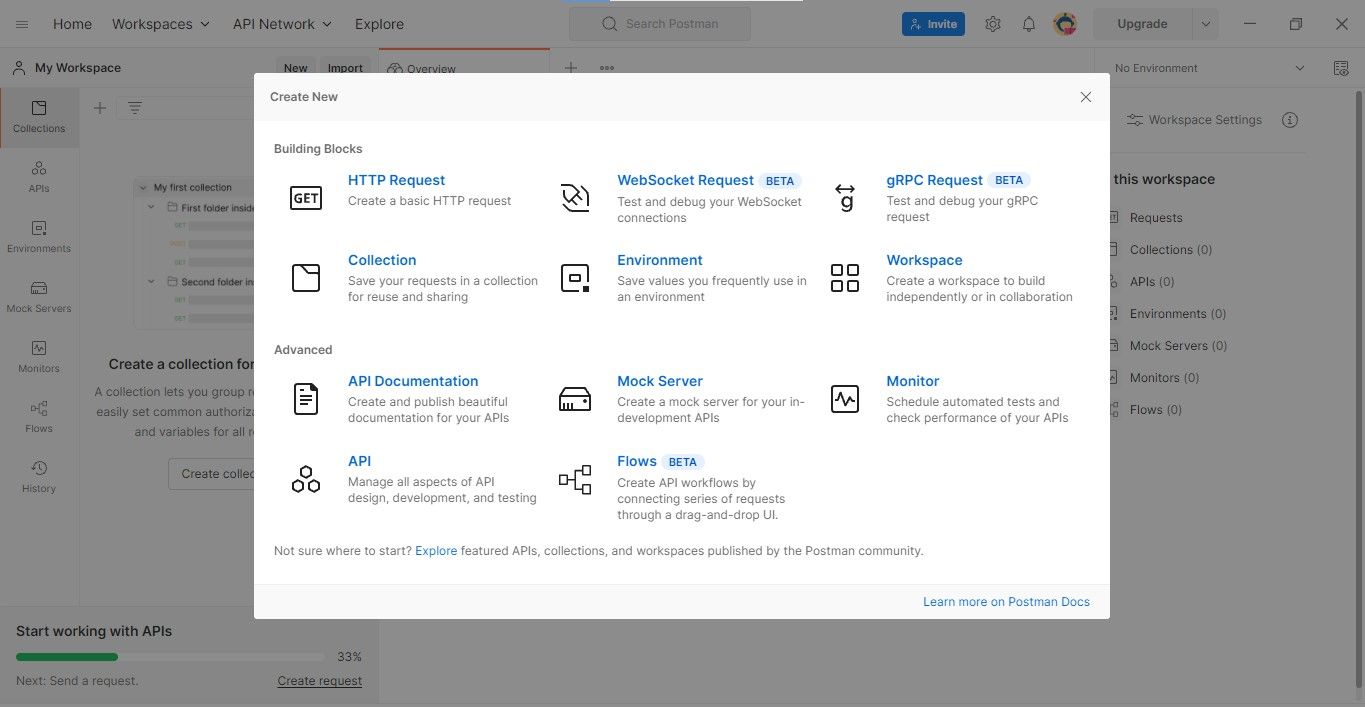This screenshot has height=707, width=1365.
Task: Open the environment quick look icon
Action: pos(1341,68)
